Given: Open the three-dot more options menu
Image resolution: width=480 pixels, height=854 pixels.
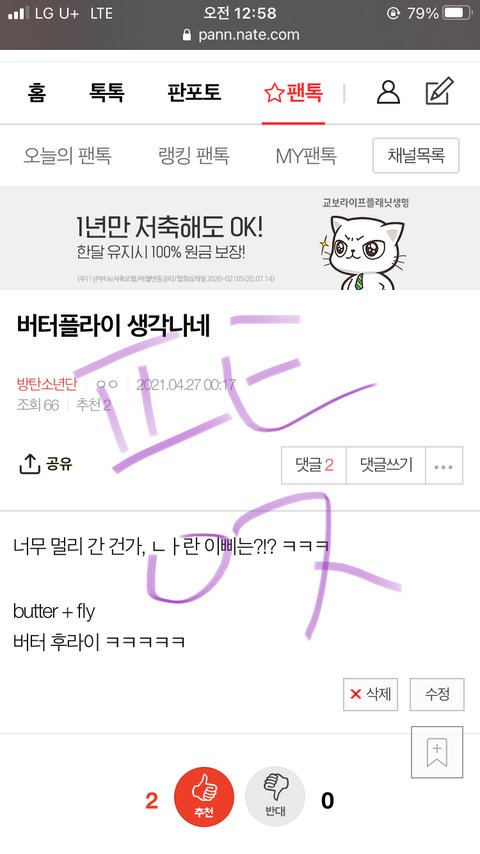Looking at the screenshot, I should [x=443, y=466].
